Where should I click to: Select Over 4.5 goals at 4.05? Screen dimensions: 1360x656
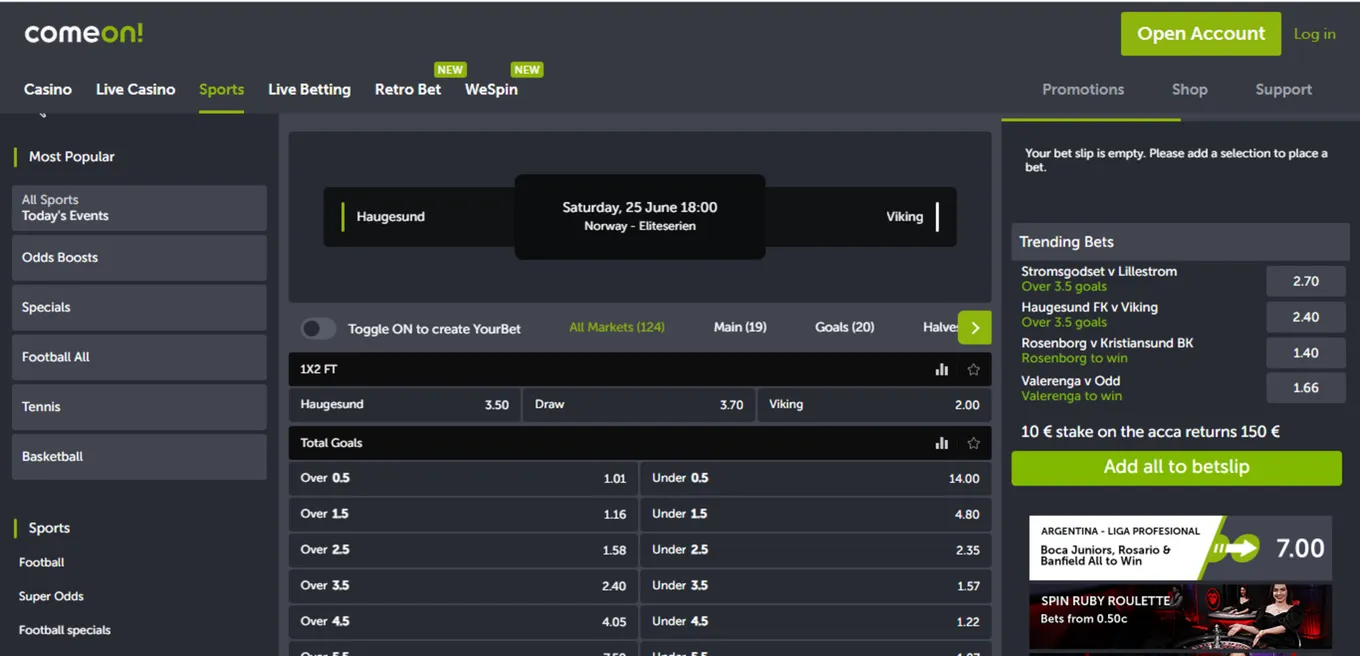click(x=463, y=622)
